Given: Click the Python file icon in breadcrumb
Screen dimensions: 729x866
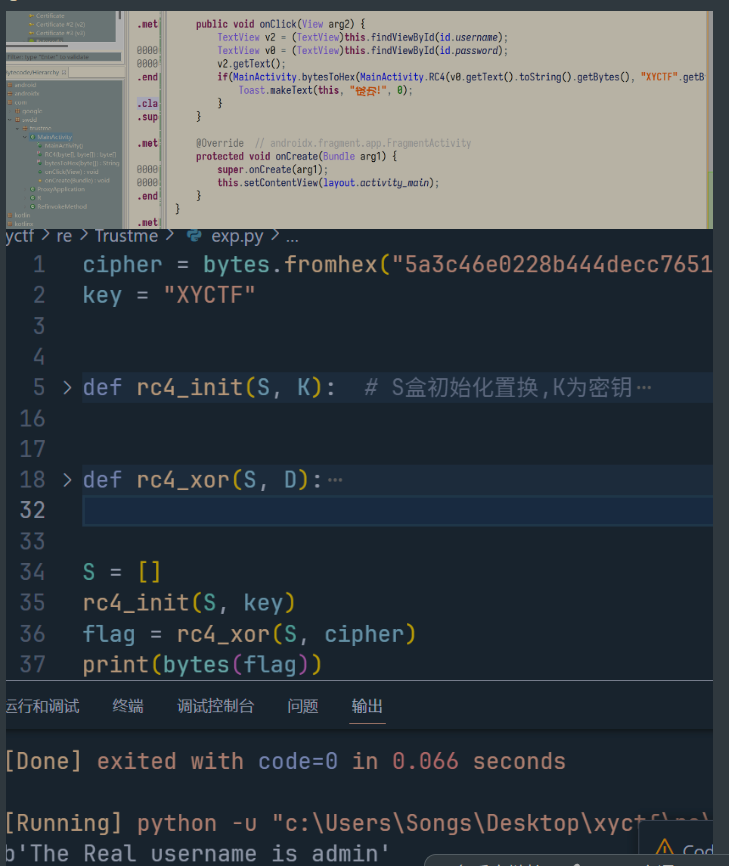Looking at the screenshot, I should 194,236.
